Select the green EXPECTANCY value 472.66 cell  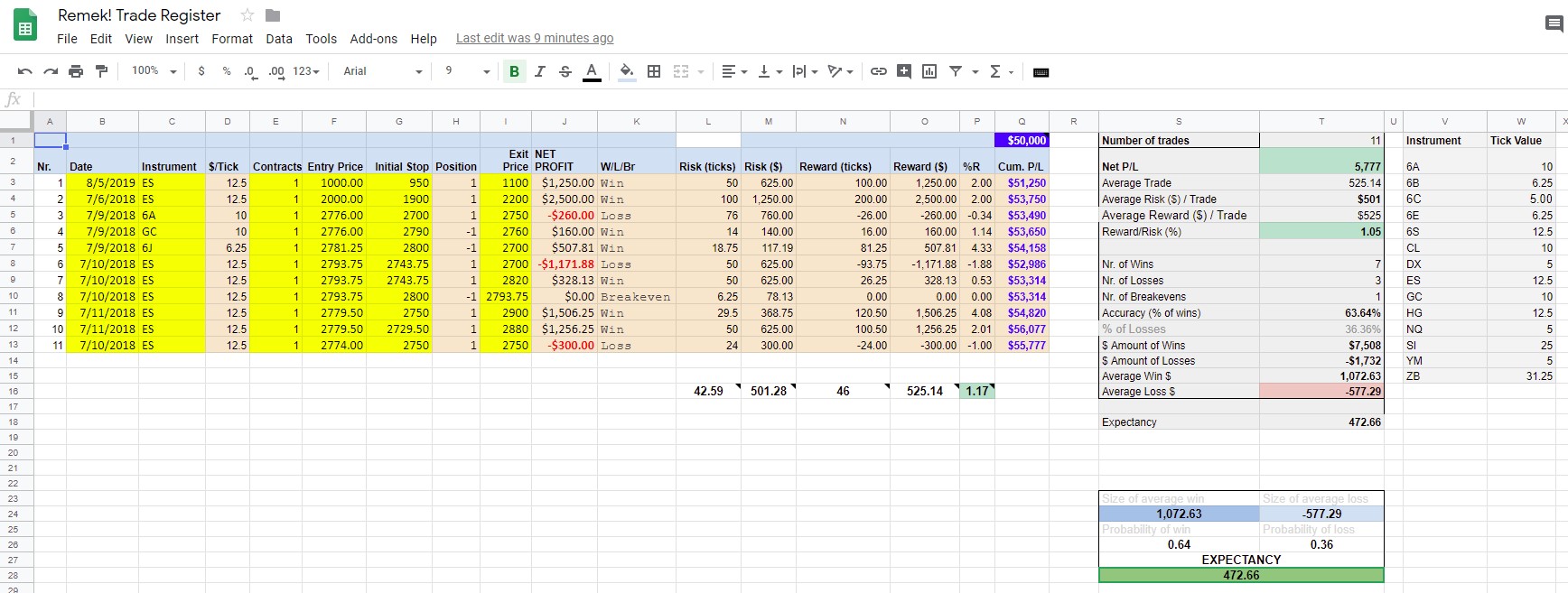1241,575
